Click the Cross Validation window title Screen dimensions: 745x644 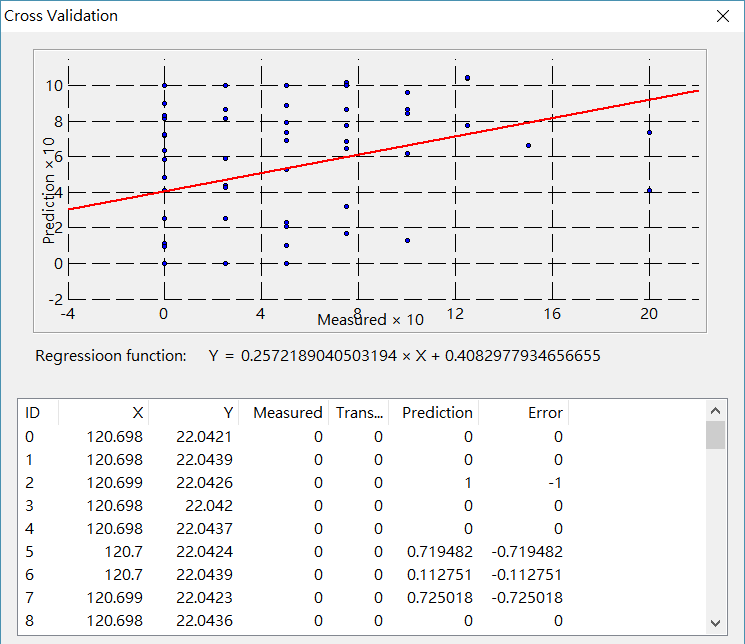point(61,16)
